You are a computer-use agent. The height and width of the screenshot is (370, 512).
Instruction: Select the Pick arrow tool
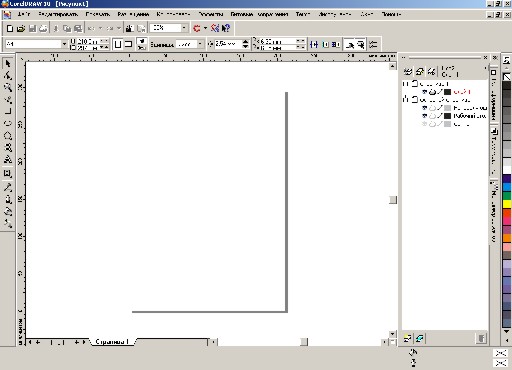click(x=8, y=63)
